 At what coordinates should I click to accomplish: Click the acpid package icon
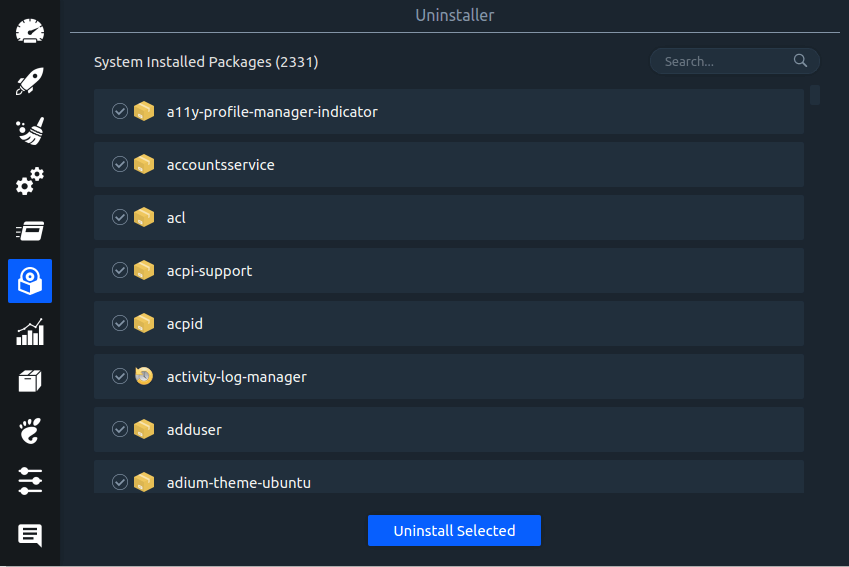[x=144, y=323]
